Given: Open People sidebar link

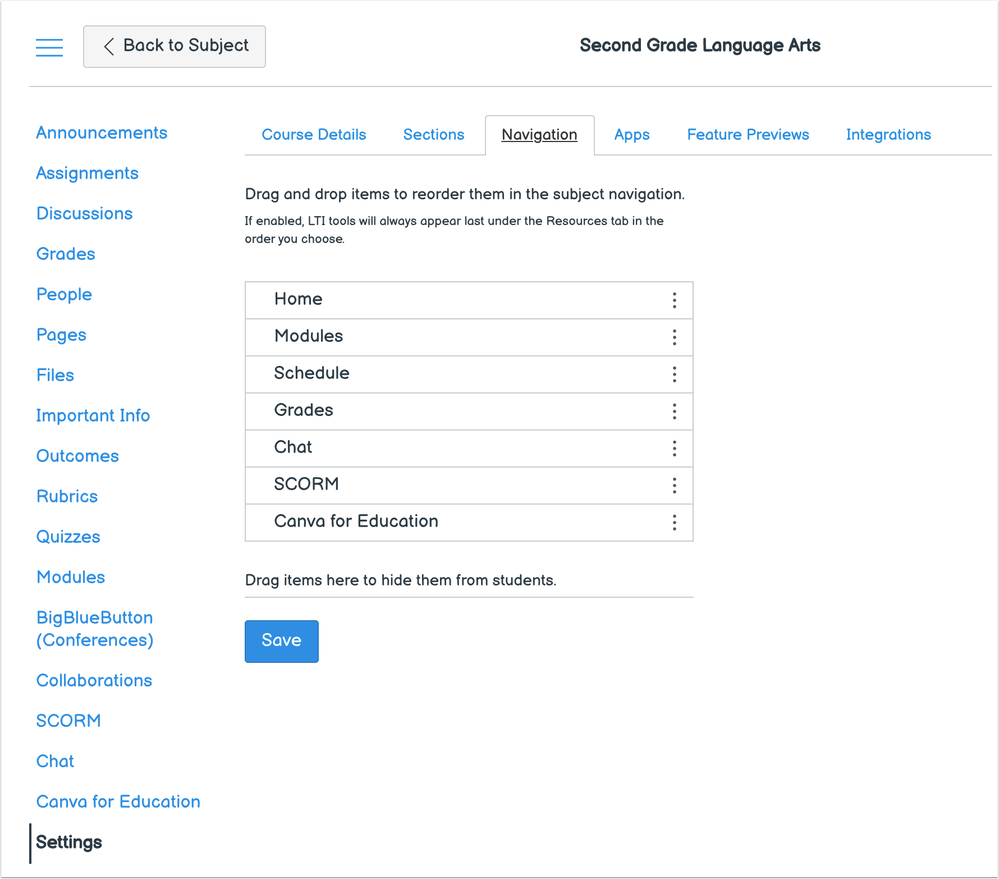Looking at the screenshot, I should pyautogui.click(x=64, y=294).
